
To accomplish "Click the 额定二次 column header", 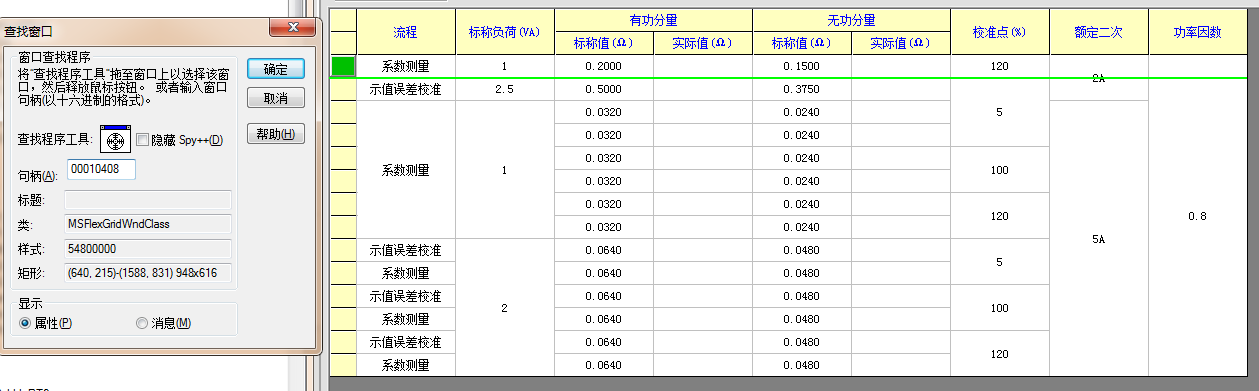I will point(1099,32).
